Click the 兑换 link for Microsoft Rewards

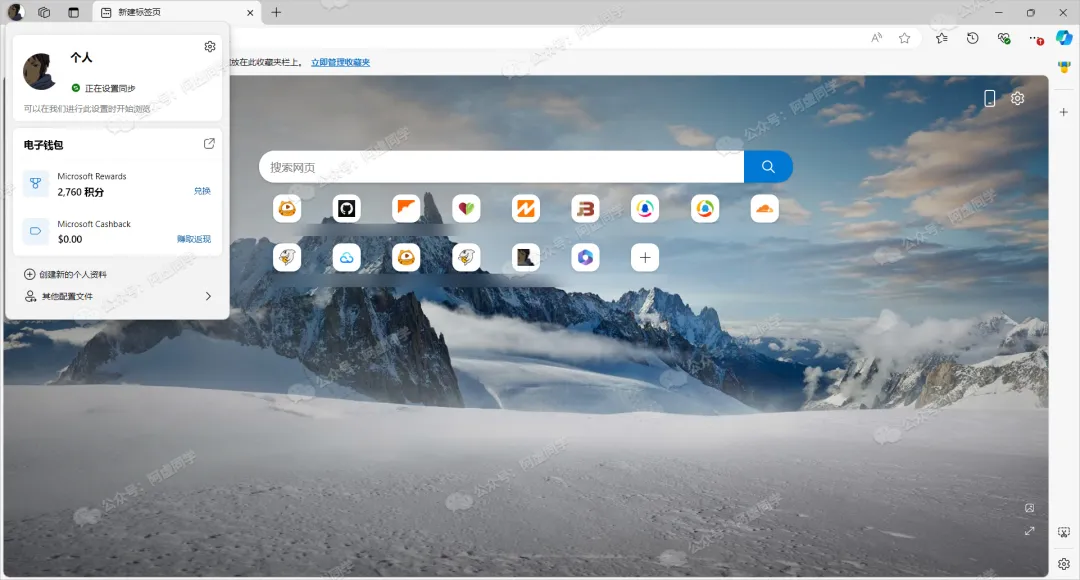202,191
